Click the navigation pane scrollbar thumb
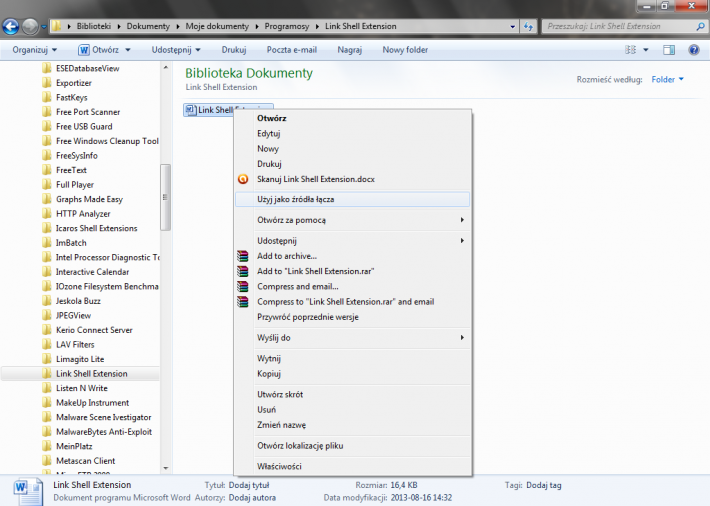 tap(165, 198)
